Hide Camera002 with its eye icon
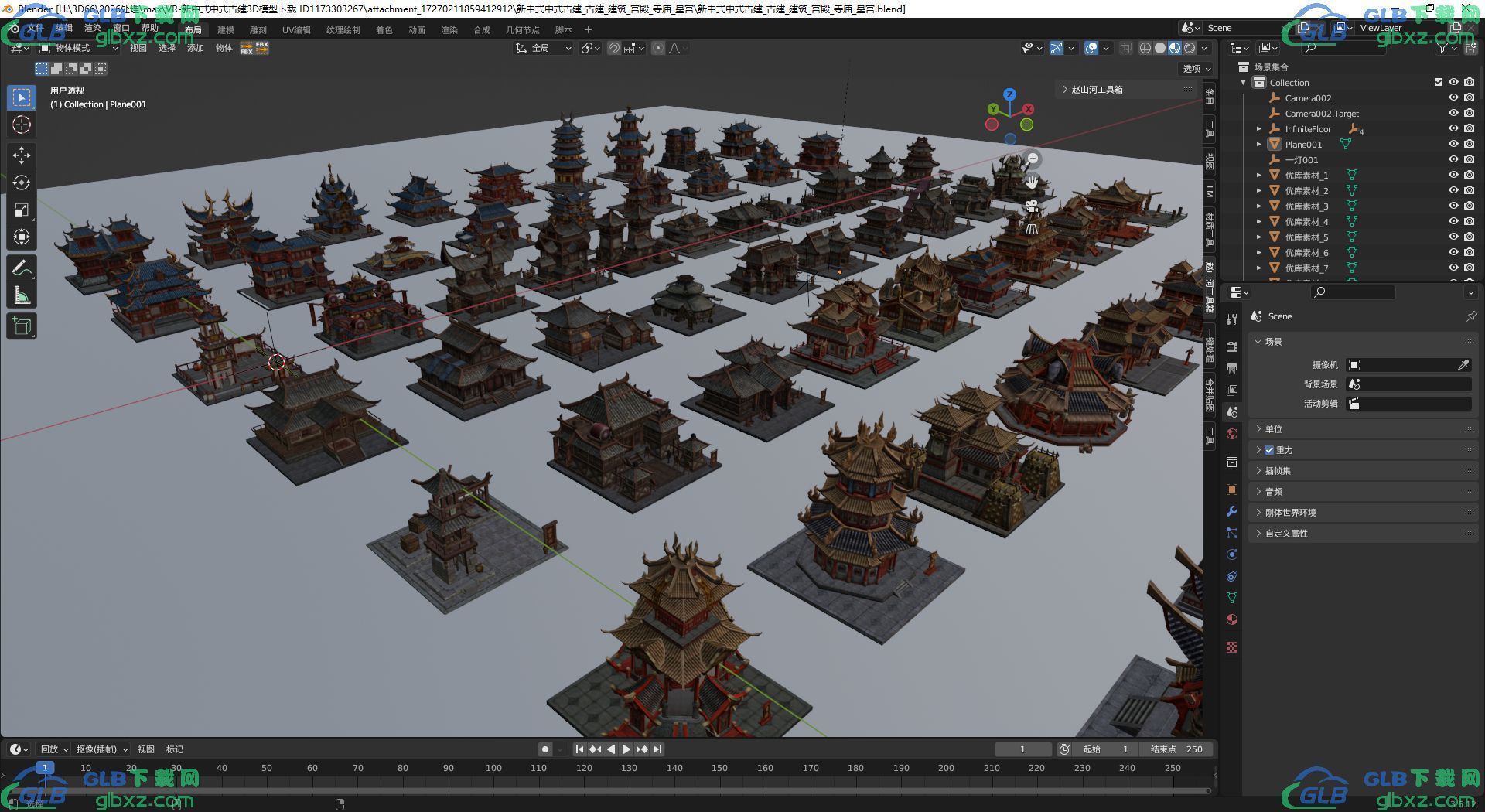1485x812 pixels. (1453, 98)
